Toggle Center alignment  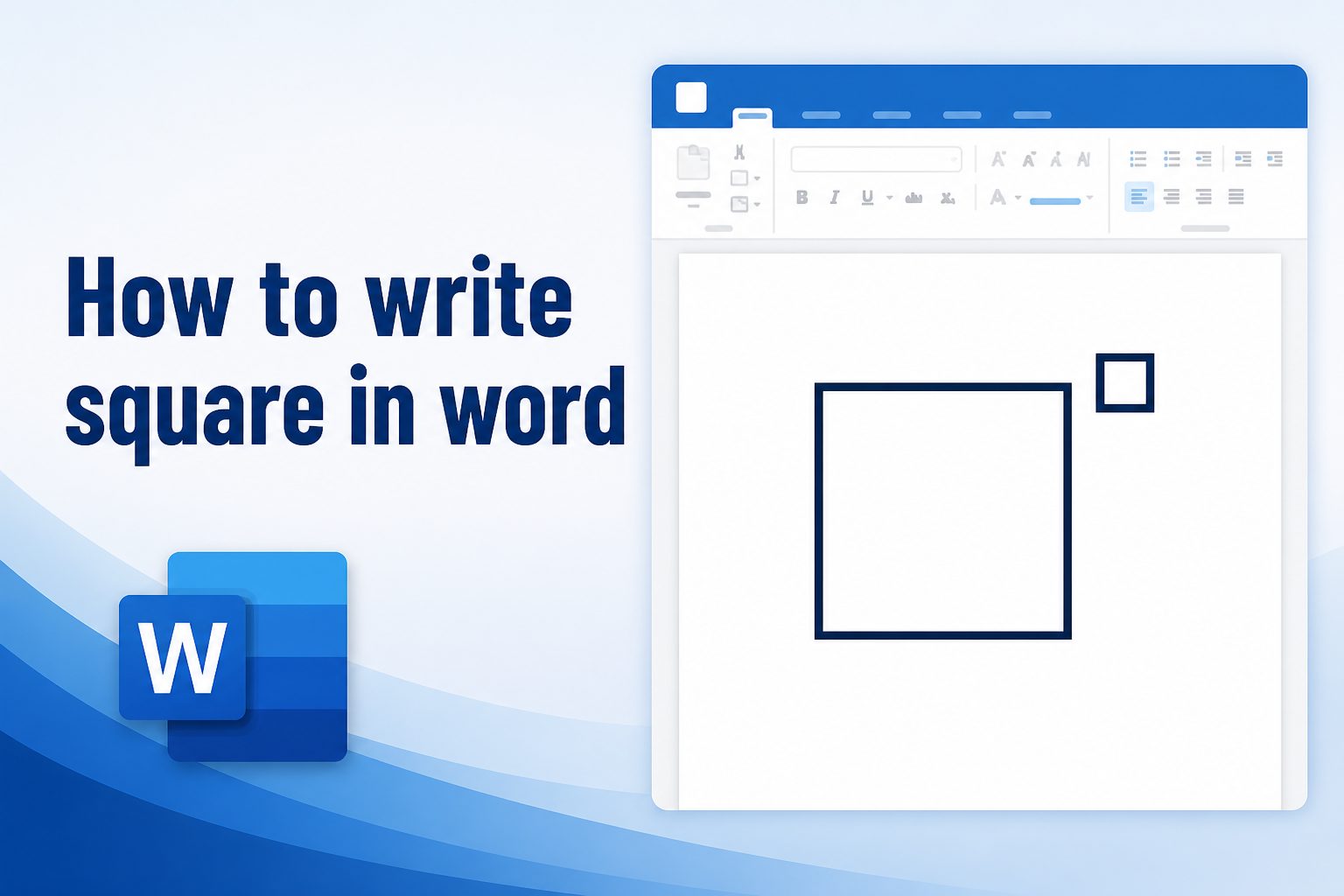[x=1172, y=197]
